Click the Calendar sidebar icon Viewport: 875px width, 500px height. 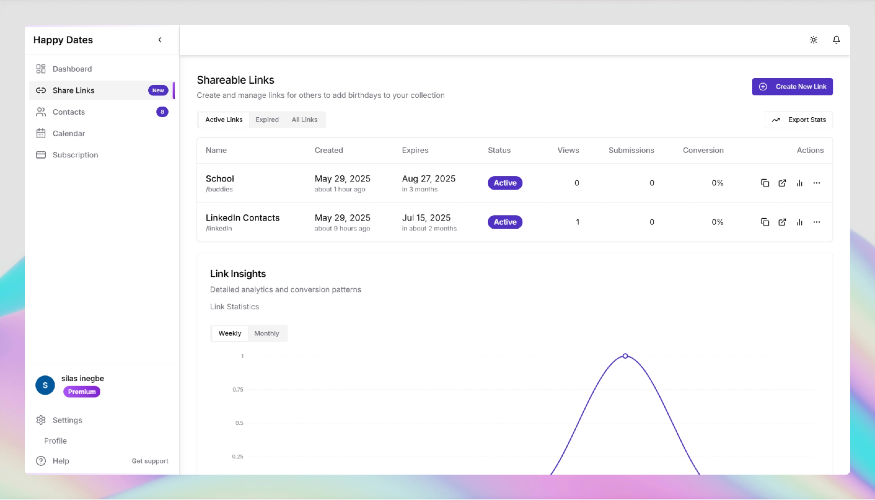click(41, 133)
